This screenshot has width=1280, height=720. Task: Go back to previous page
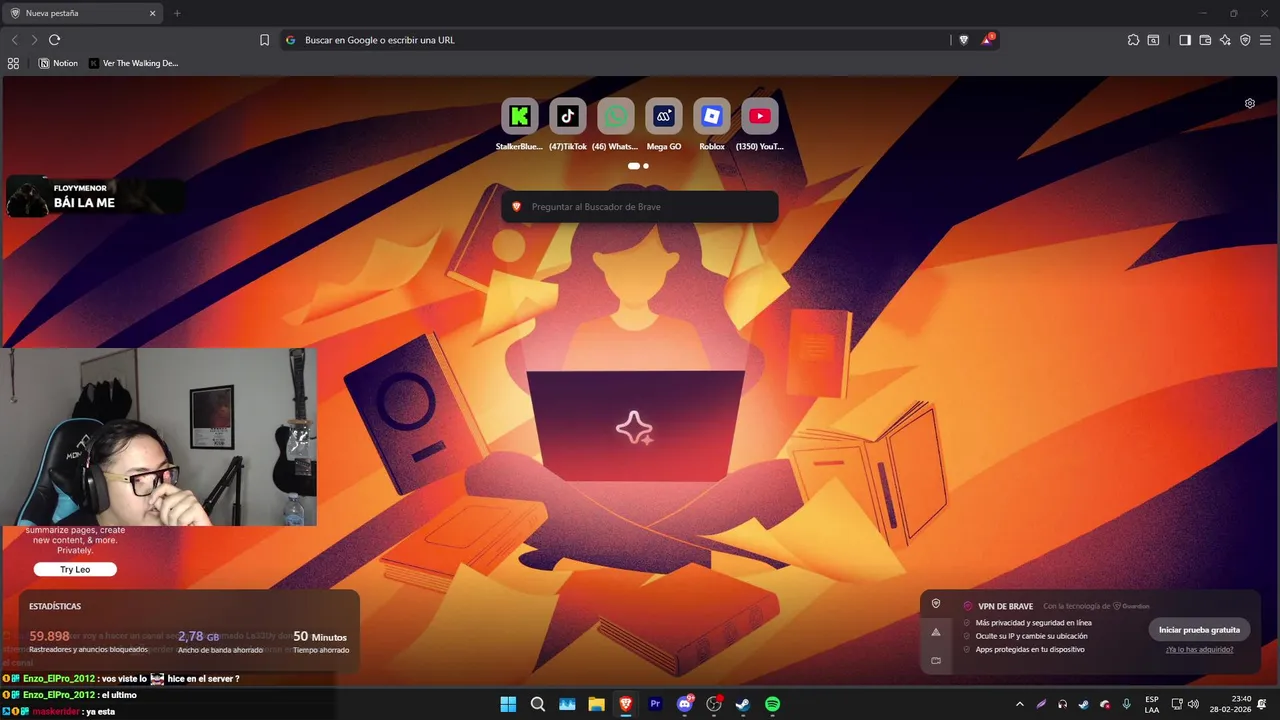[x=14, y=40]
